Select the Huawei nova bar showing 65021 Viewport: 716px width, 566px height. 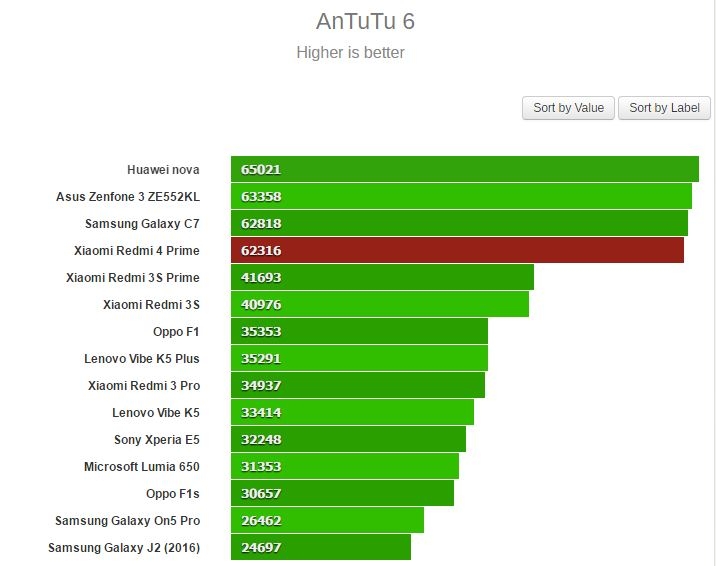pos(465,169)
